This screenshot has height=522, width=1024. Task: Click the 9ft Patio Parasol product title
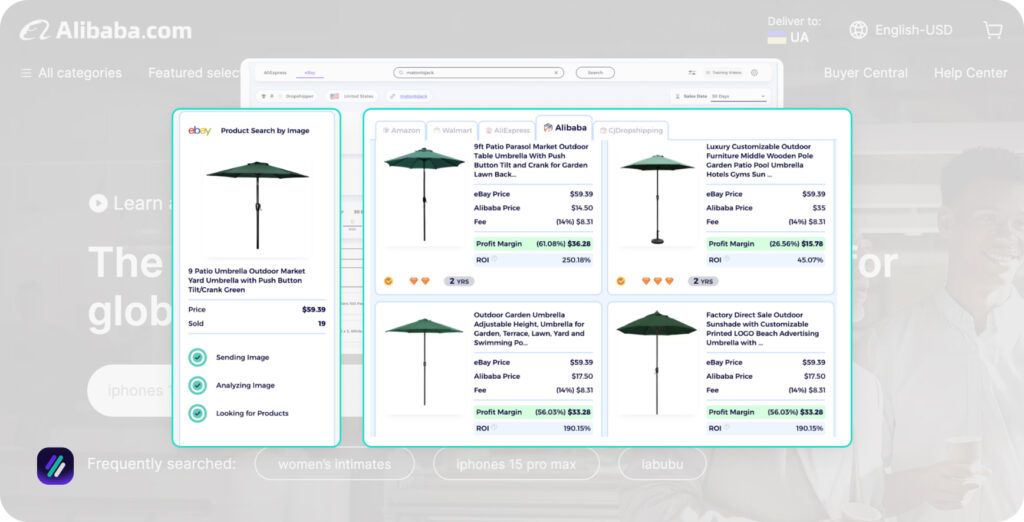pos(530,161)
